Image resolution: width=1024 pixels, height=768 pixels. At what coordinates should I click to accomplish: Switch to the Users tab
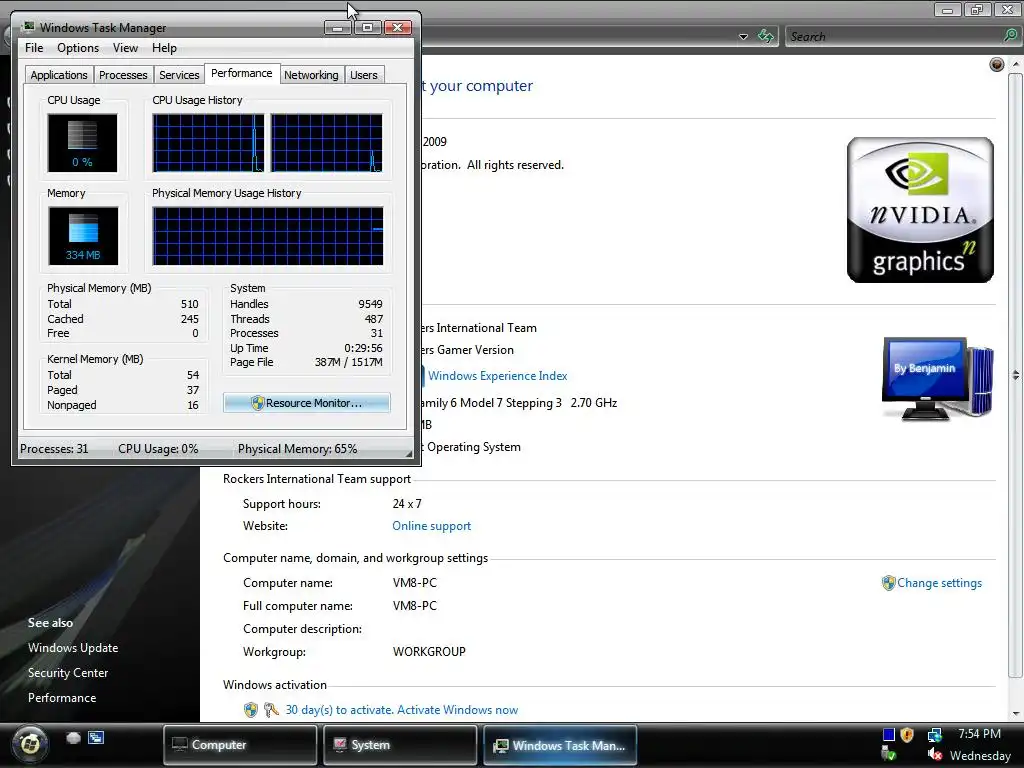364,74
